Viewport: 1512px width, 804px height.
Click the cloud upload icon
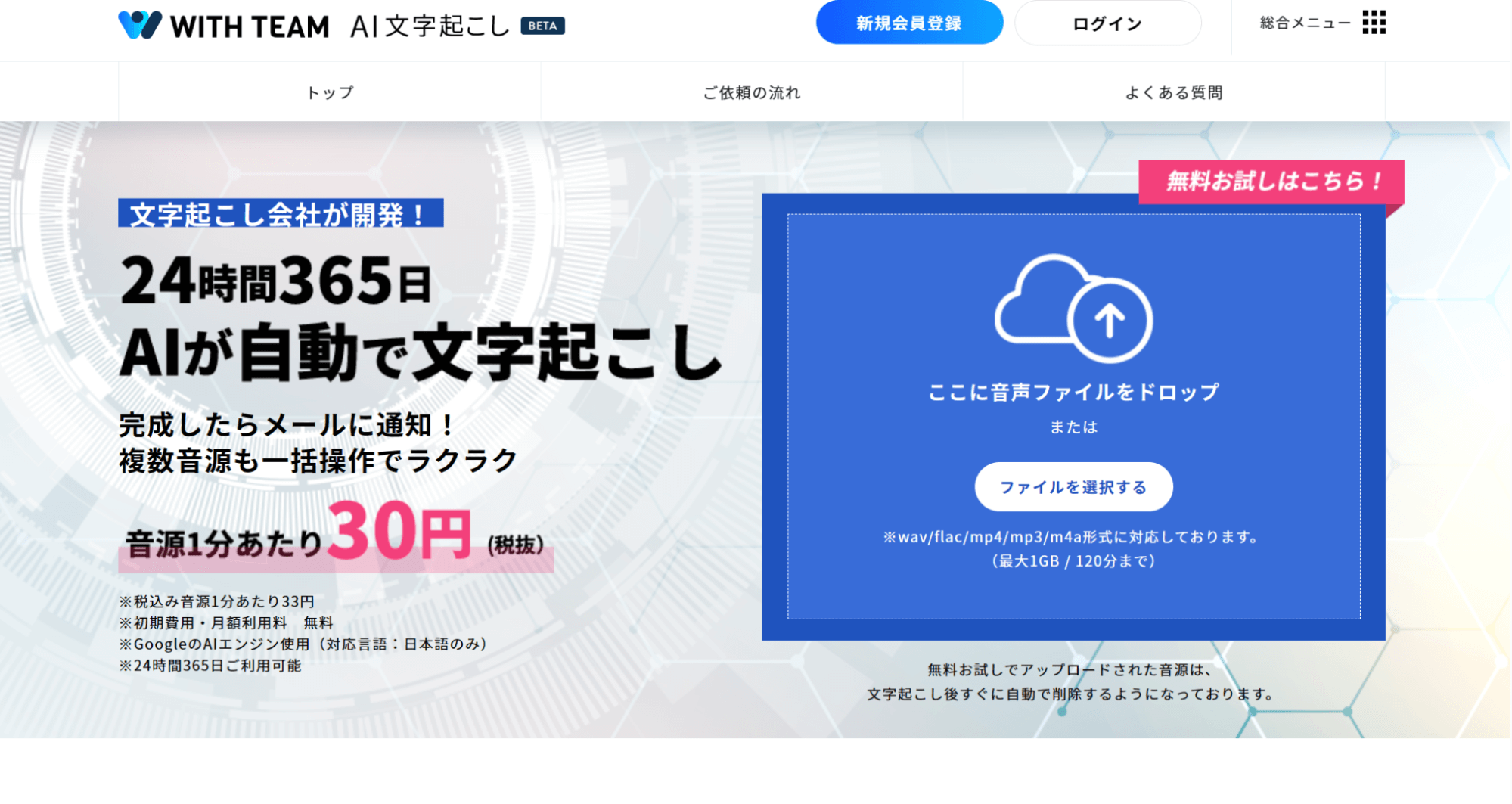click(1073, 308)
